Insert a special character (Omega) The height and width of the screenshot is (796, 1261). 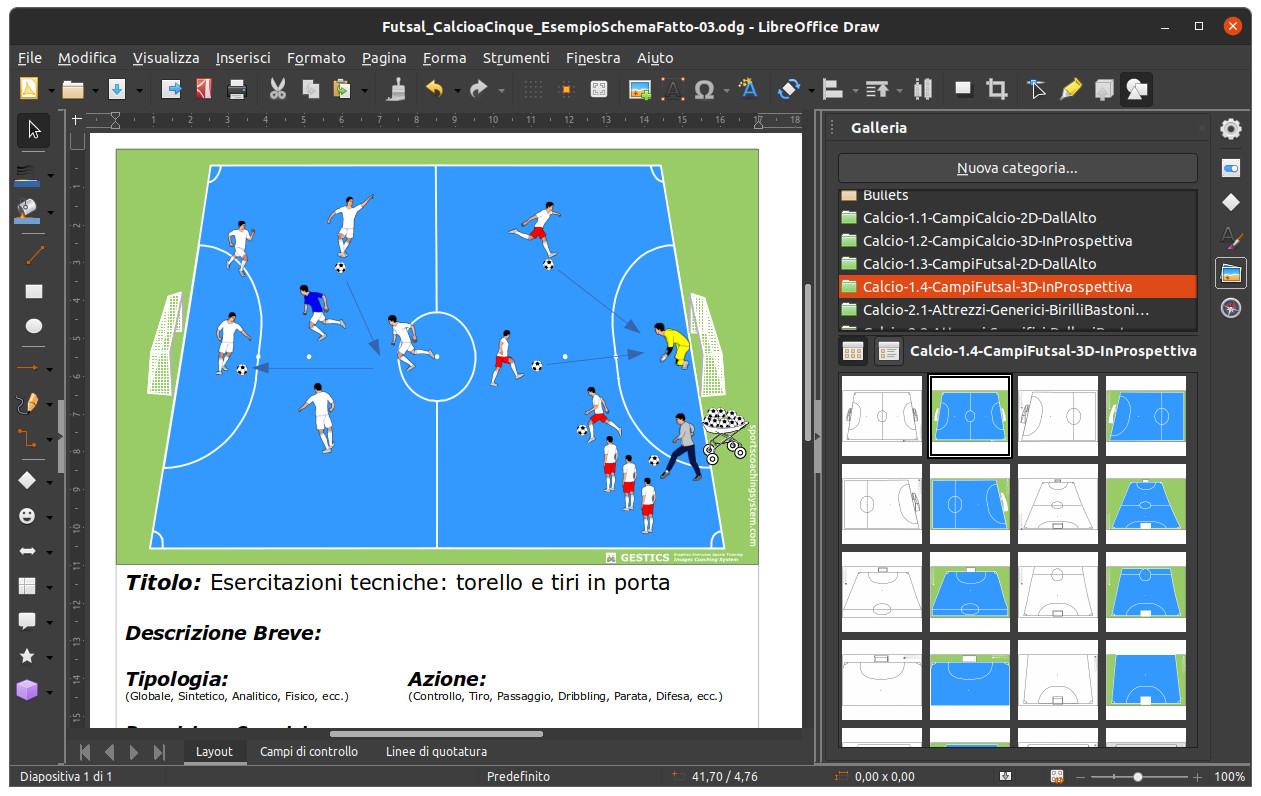704,90
